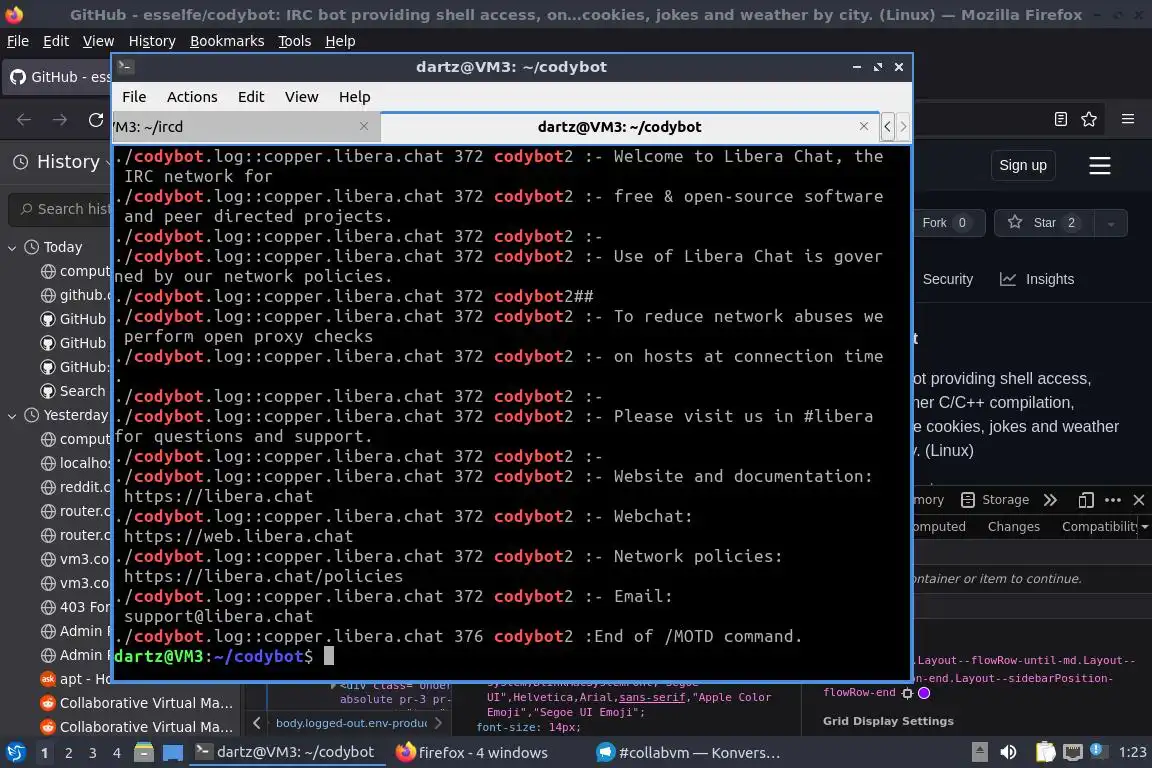Image resolution: width=1152 pixels, height=768 pixels.
Task: Open devtools customize ellipsis menu
Action: 1113,500
